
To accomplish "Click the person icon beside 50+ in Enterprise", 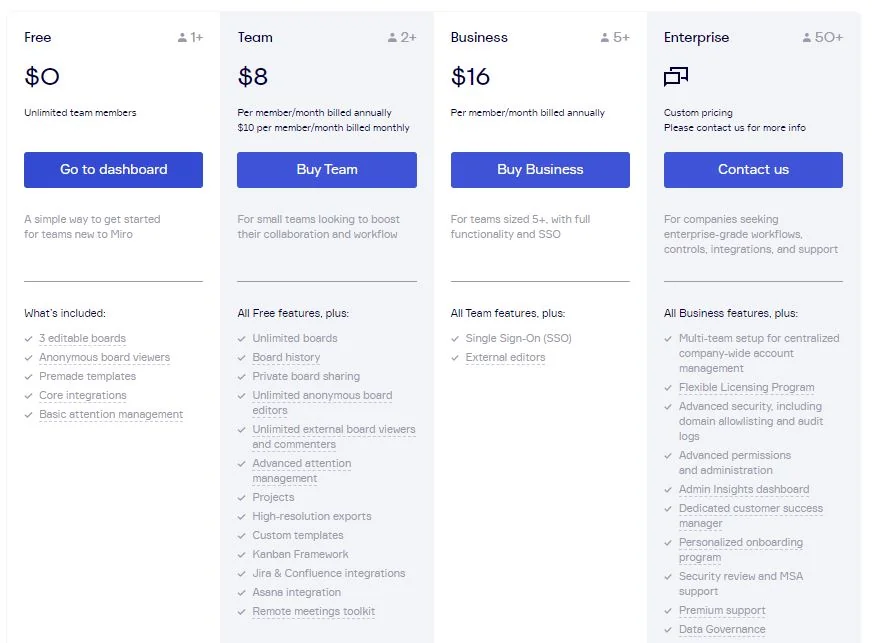I will (x=806, y=38).
